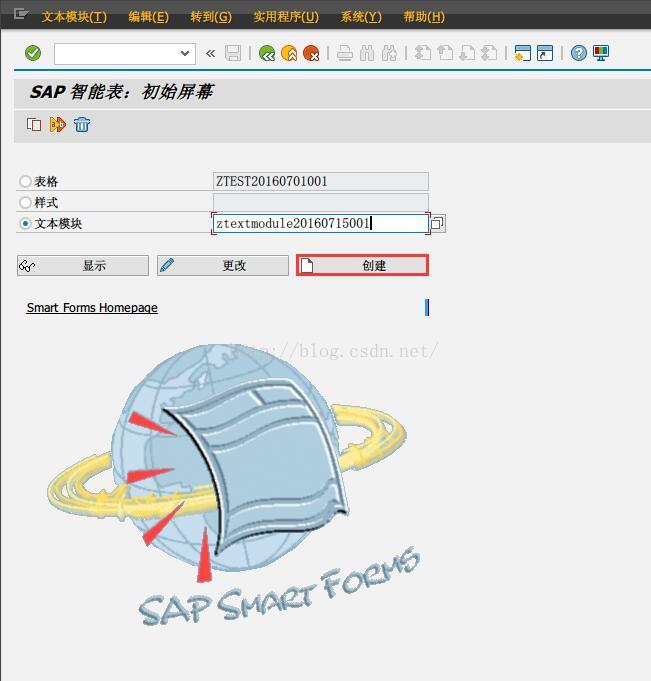This screenshot has width=651, height=681.
Task: Click the Print icon
Action: pos(345,53)
